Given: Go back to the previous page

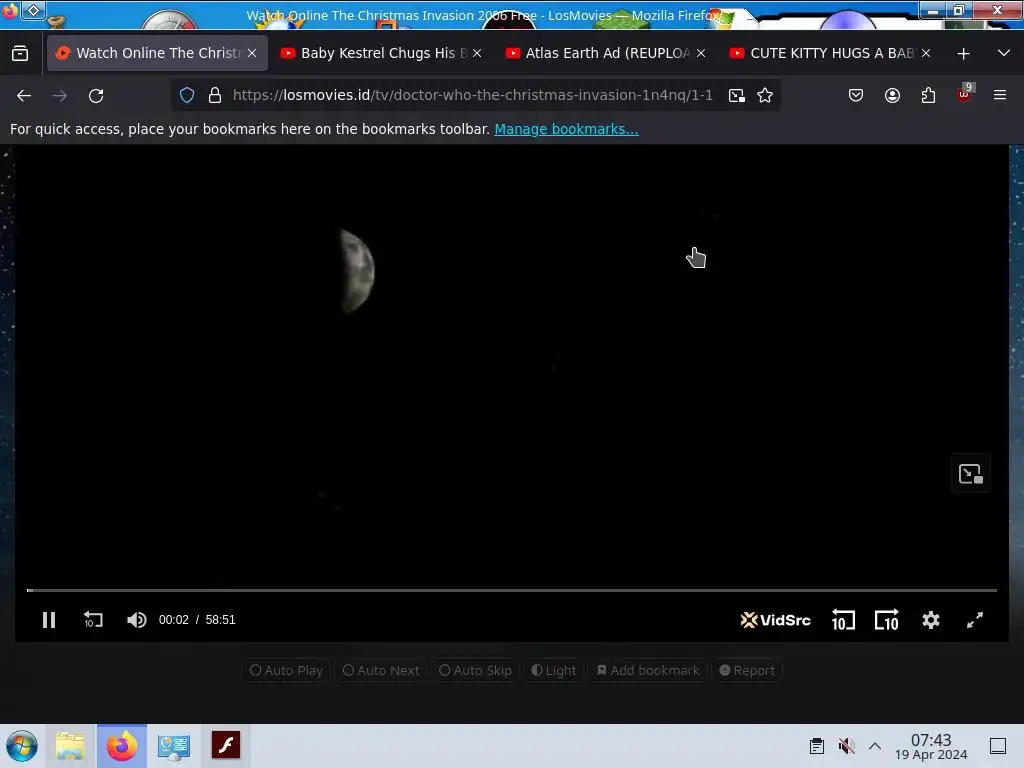Looking at the screenshot, I should pyautogui.click(x=24, y=95).
